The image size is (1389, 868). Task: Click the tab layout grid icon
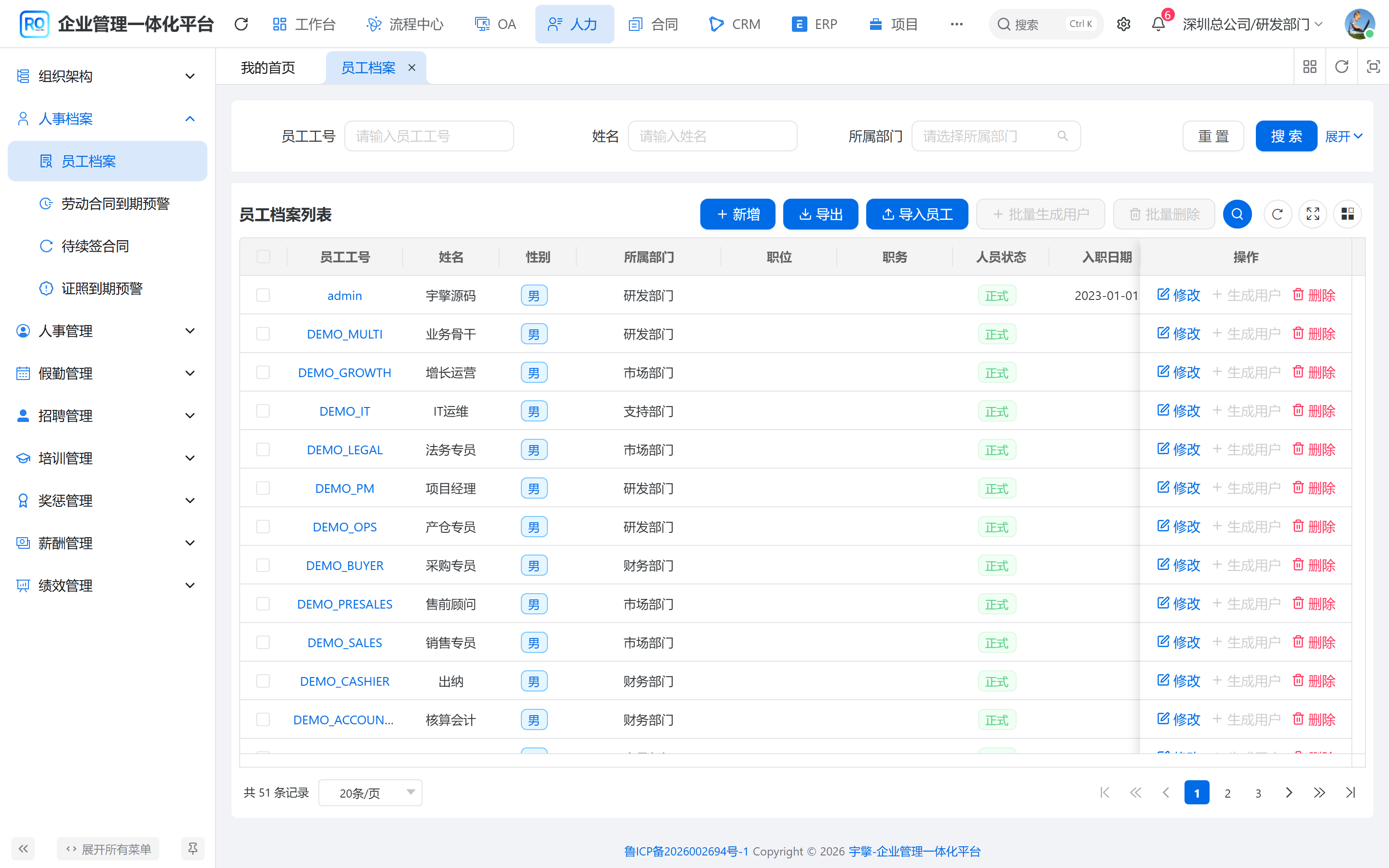pyautogui.click(x=1310, y=67)
